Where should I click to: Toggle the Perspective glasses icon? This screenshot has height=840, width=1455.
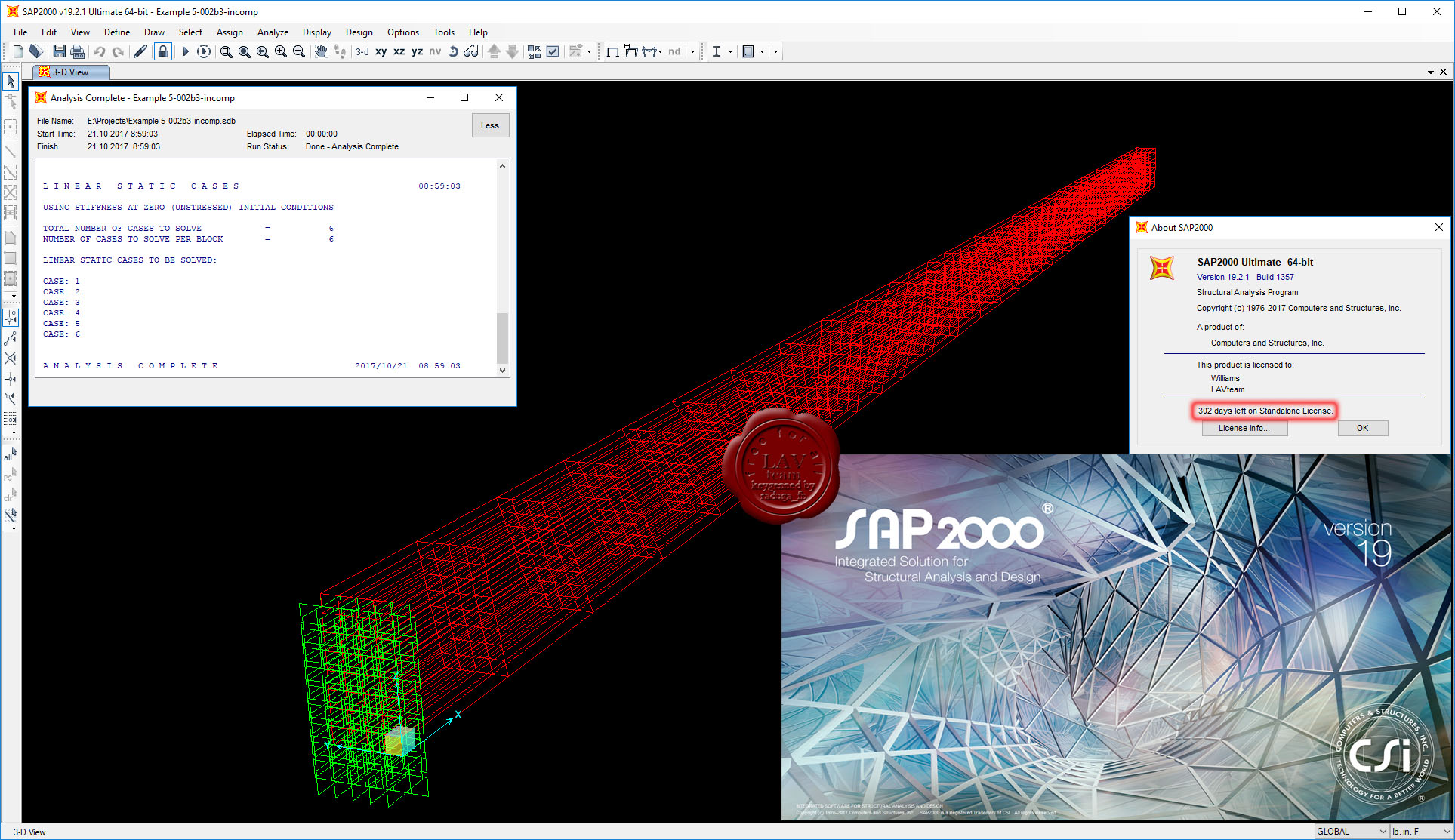click(471, 51)
